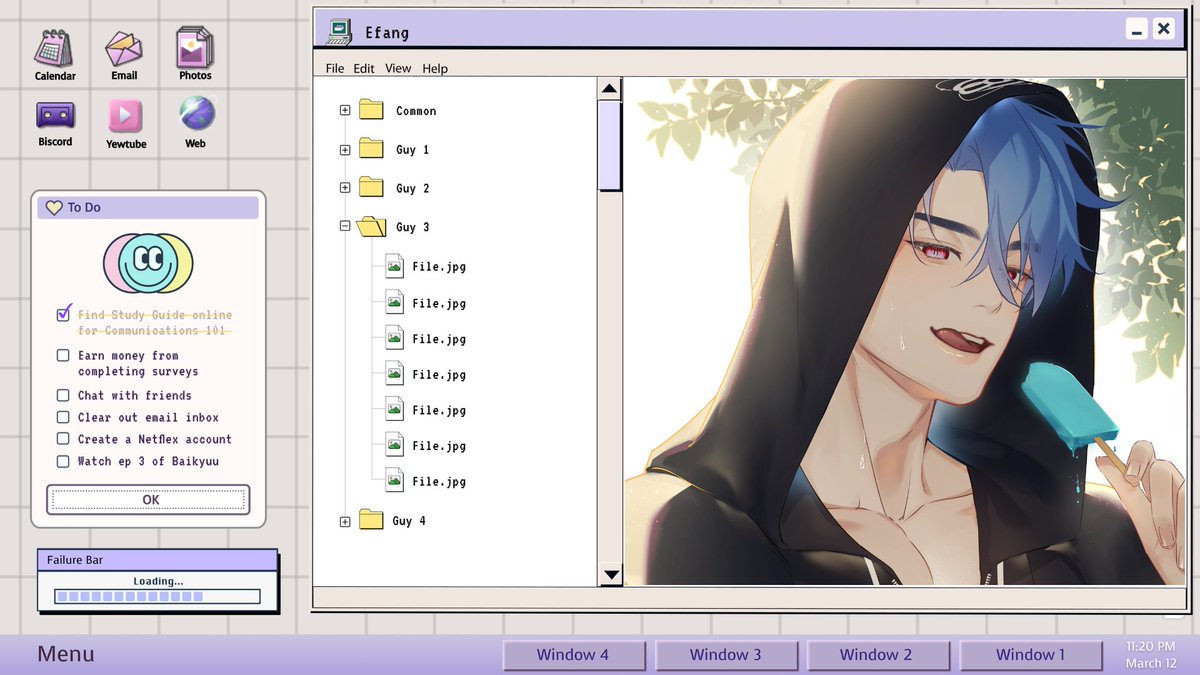Switch to Window 3 on the taskbar
This screenshot has height=675, width=1200.
point(727,655)
